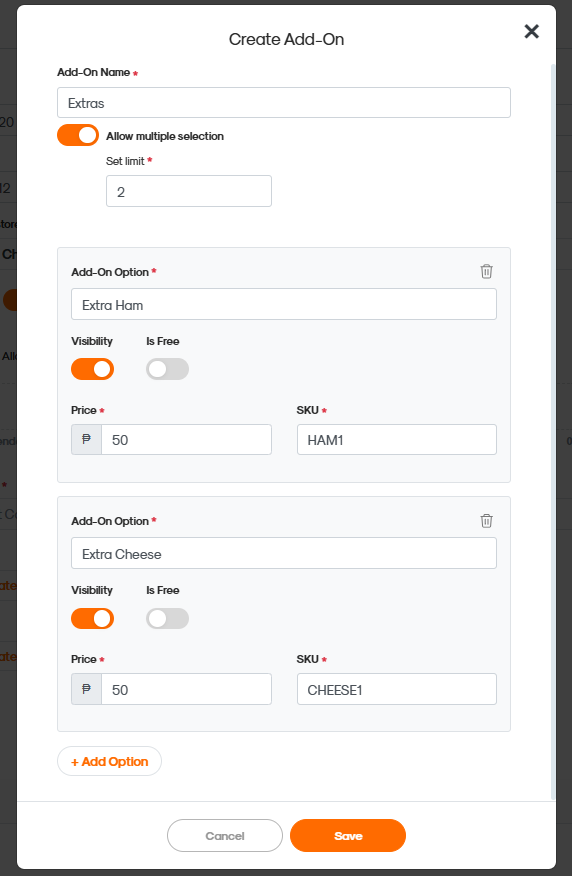Edit the Extra Cheese option name field
This screenshot has width=572, height=876.
pyautogui.click(x=284, y=554)
